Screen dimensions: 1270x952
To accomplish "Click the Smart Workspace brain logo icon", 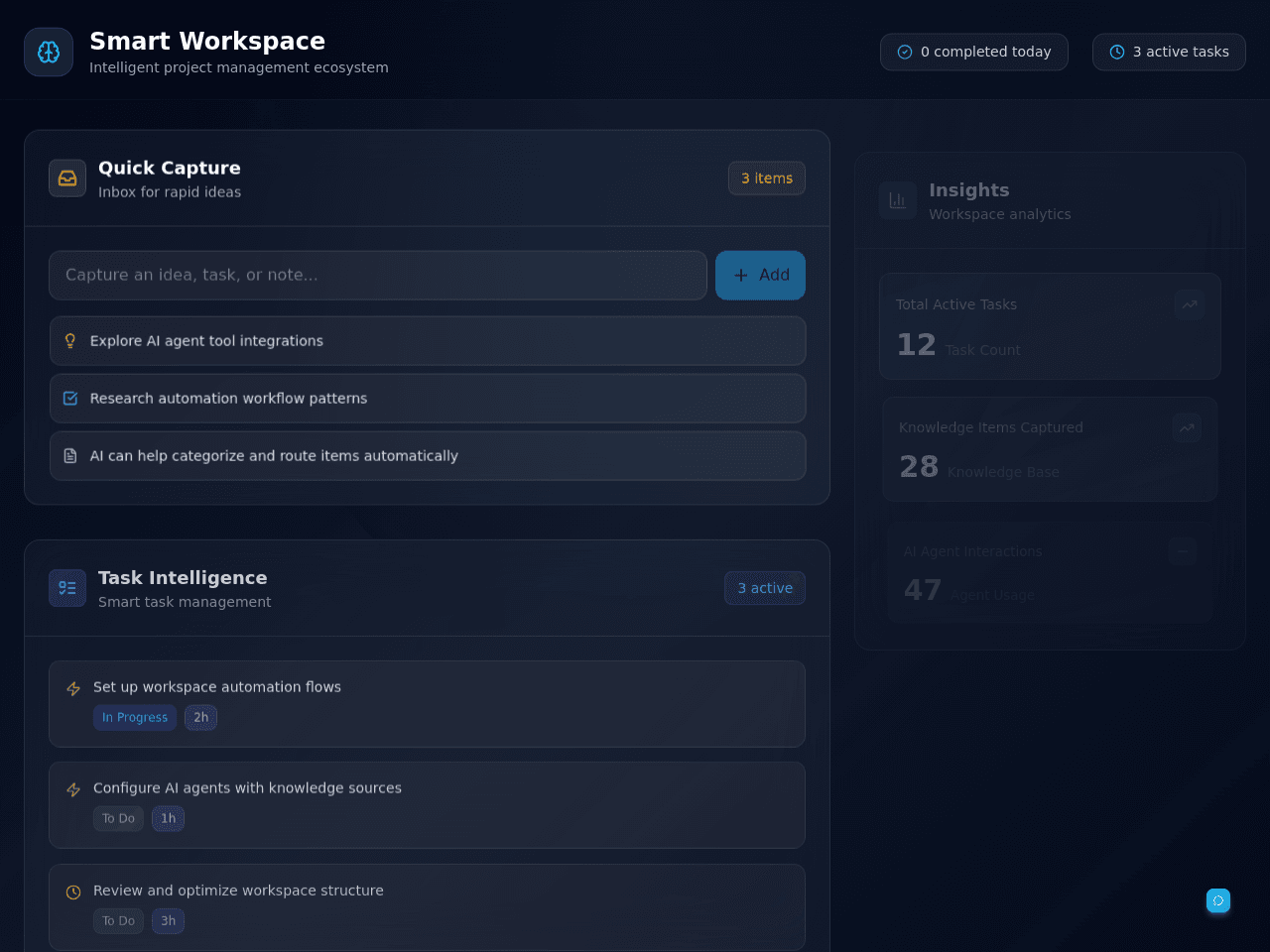I will coord(49,53).
